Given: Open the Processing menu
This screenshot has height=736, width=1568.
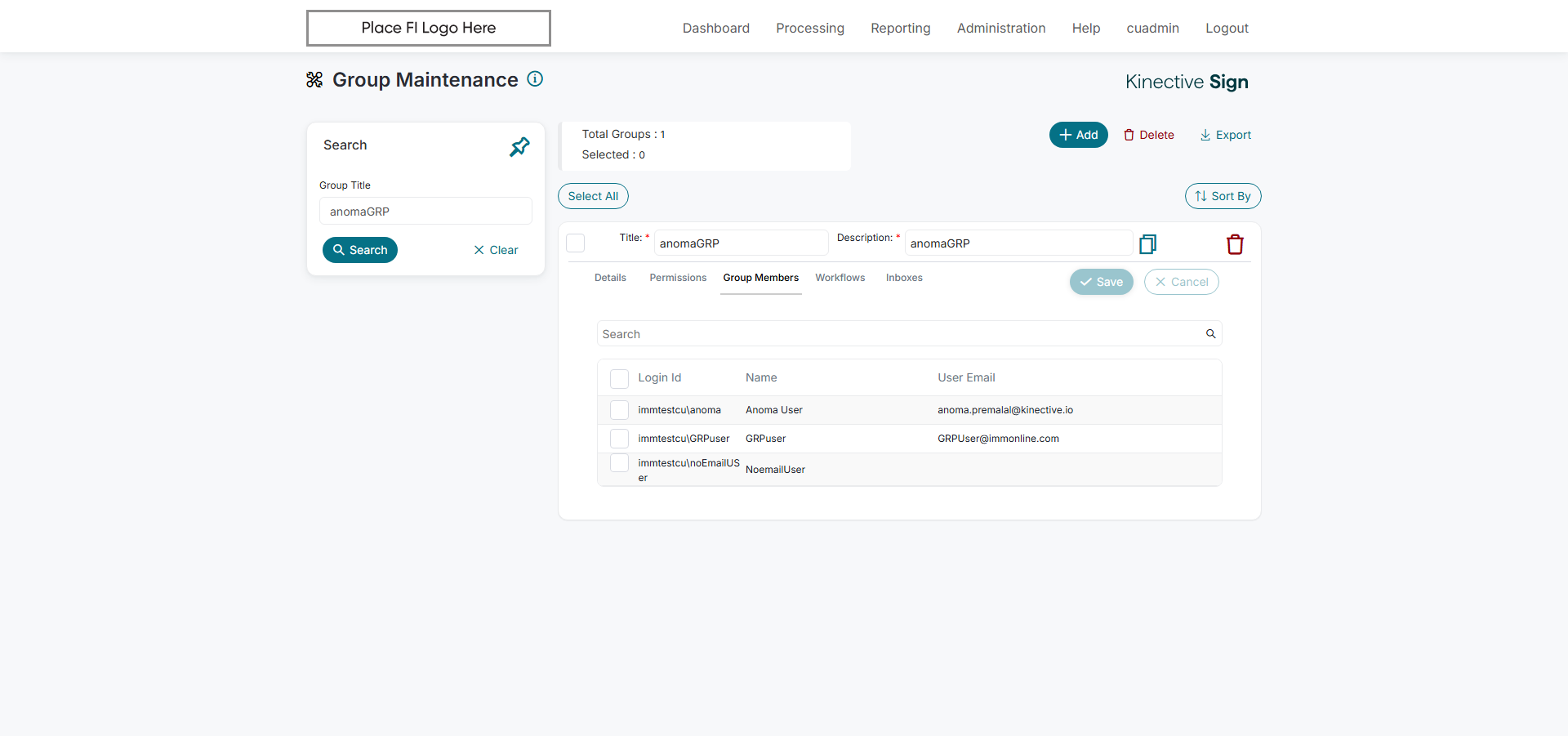Looking at the screenshot, I should pos(810,28).
